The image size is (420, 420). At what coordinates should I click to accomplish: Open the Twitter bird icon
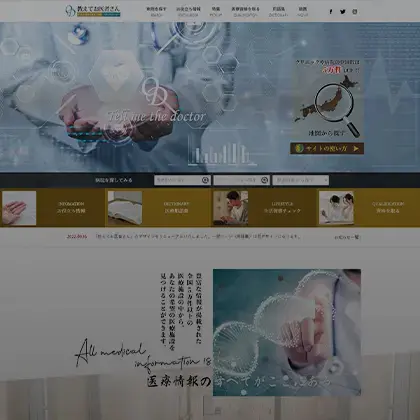click(x=343, y=12)
